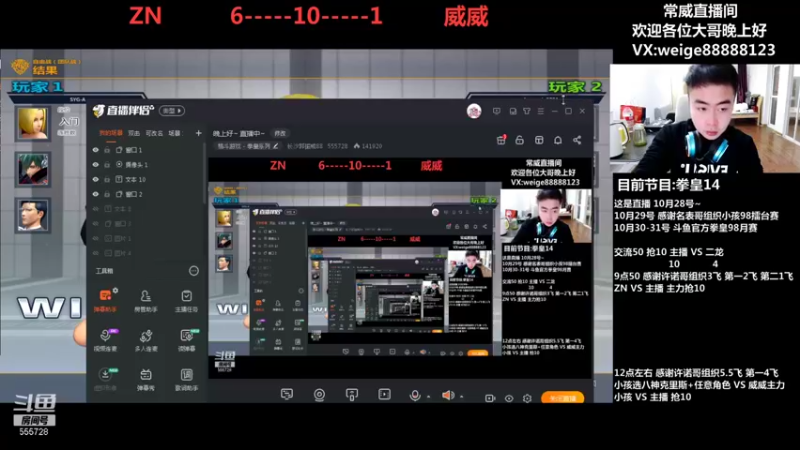
Task: Open toolbox more options circle icon
Action: 194,271
